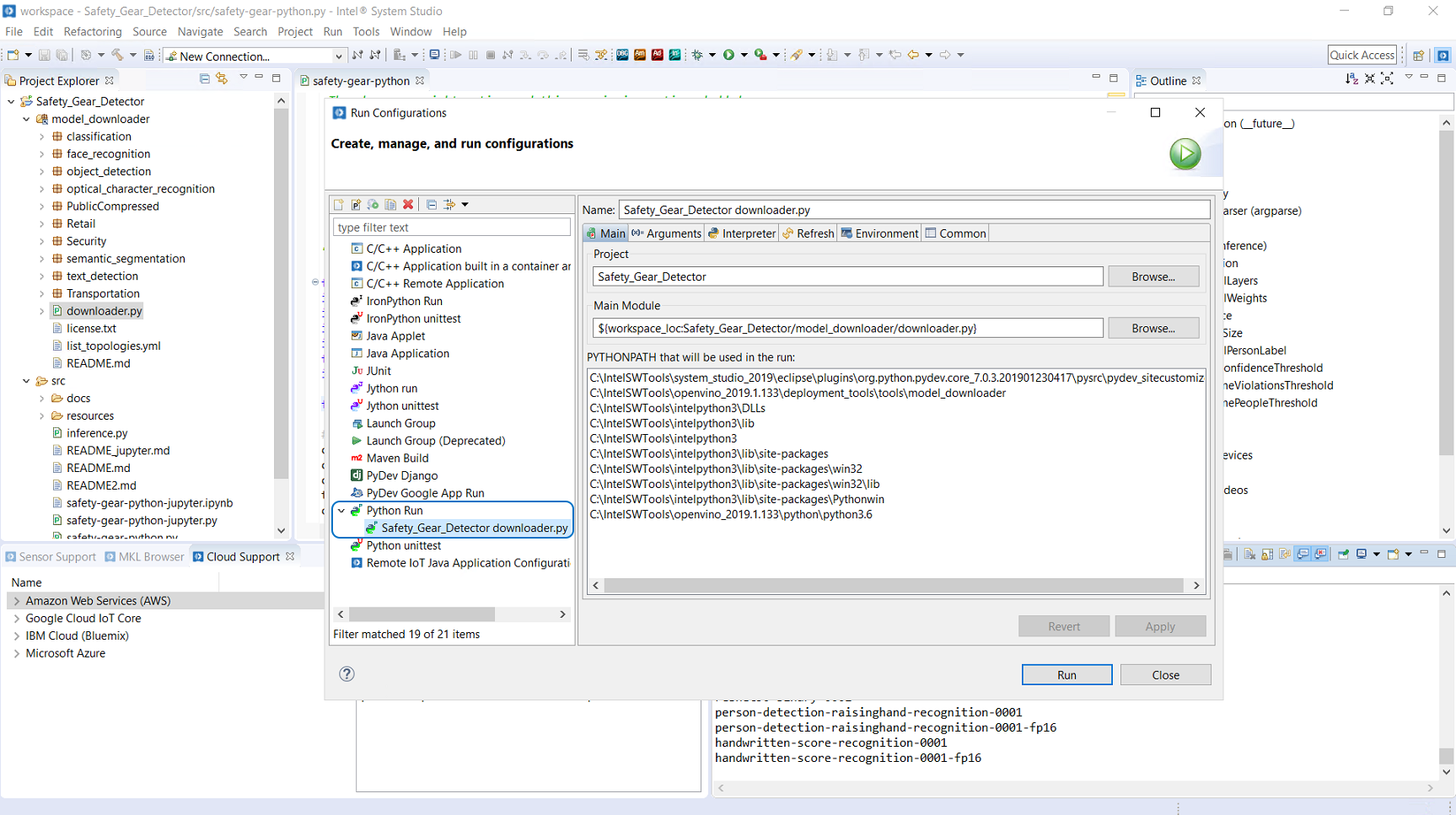This screenshot has width=1456, height=815.
Task: Click Save icon in main toolbar
Action: (45, 56)
